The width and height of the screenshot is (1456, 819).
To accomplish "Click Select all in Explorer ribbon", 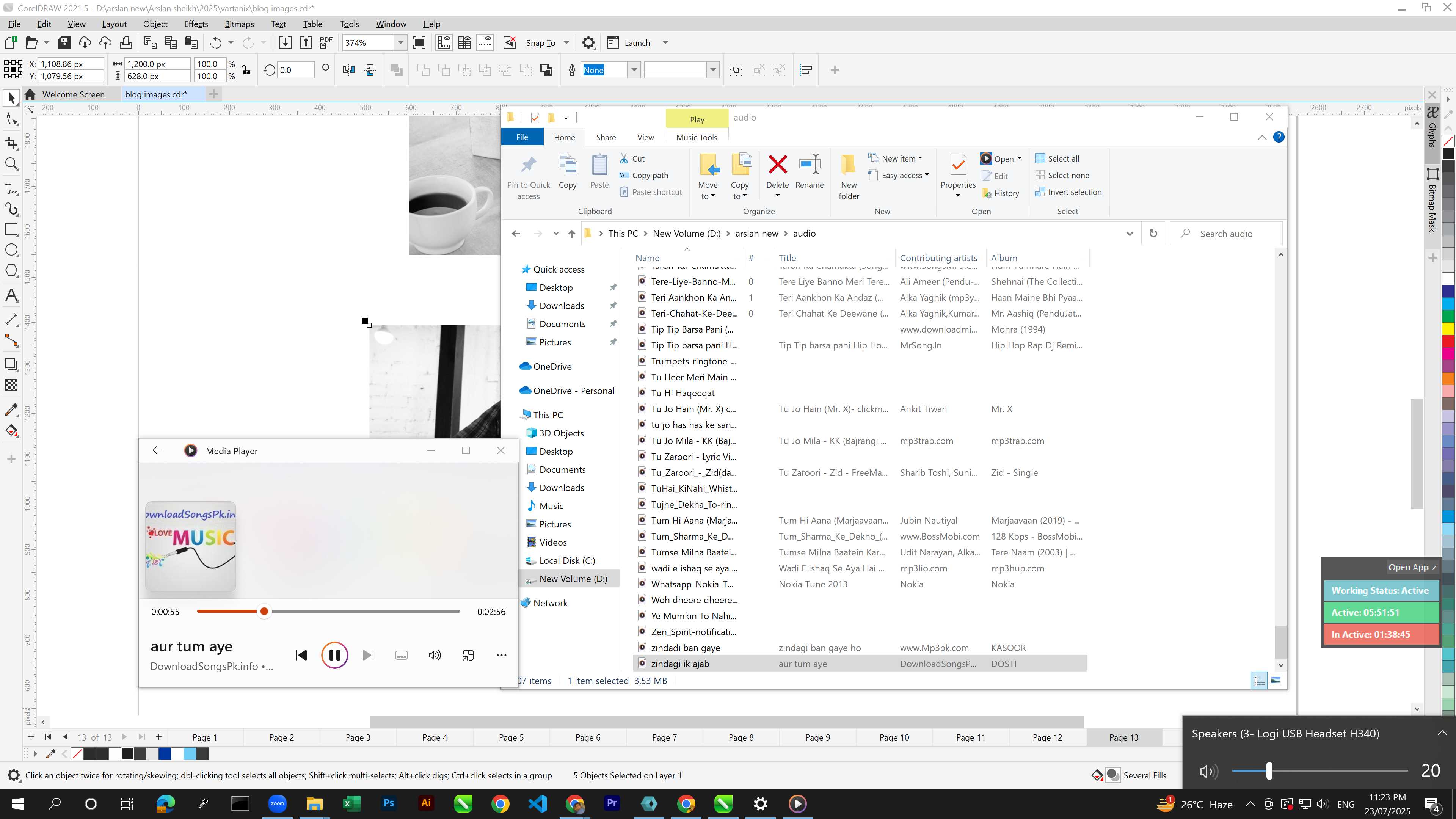I will point(1057,158).
